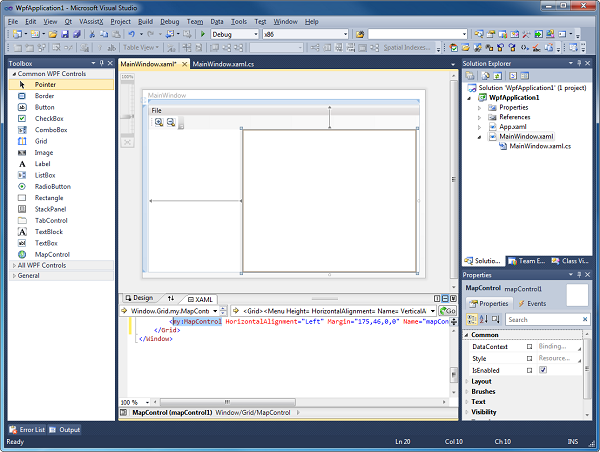Screen dimensions: 600x452
Task: Click the Style property marker square
Action: click(x=528, y=358)
